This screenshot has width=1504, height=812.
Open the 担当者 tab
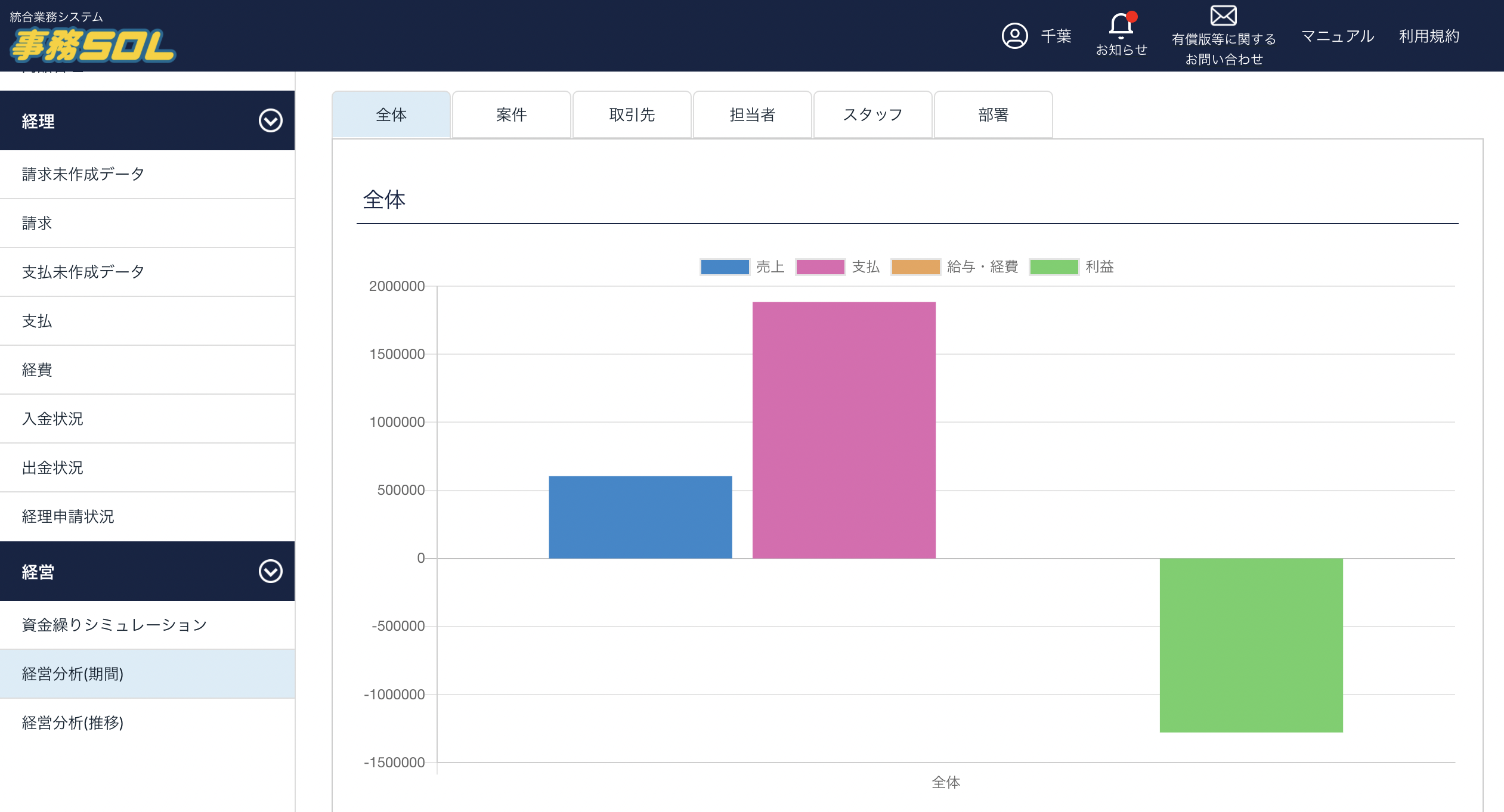752,114
